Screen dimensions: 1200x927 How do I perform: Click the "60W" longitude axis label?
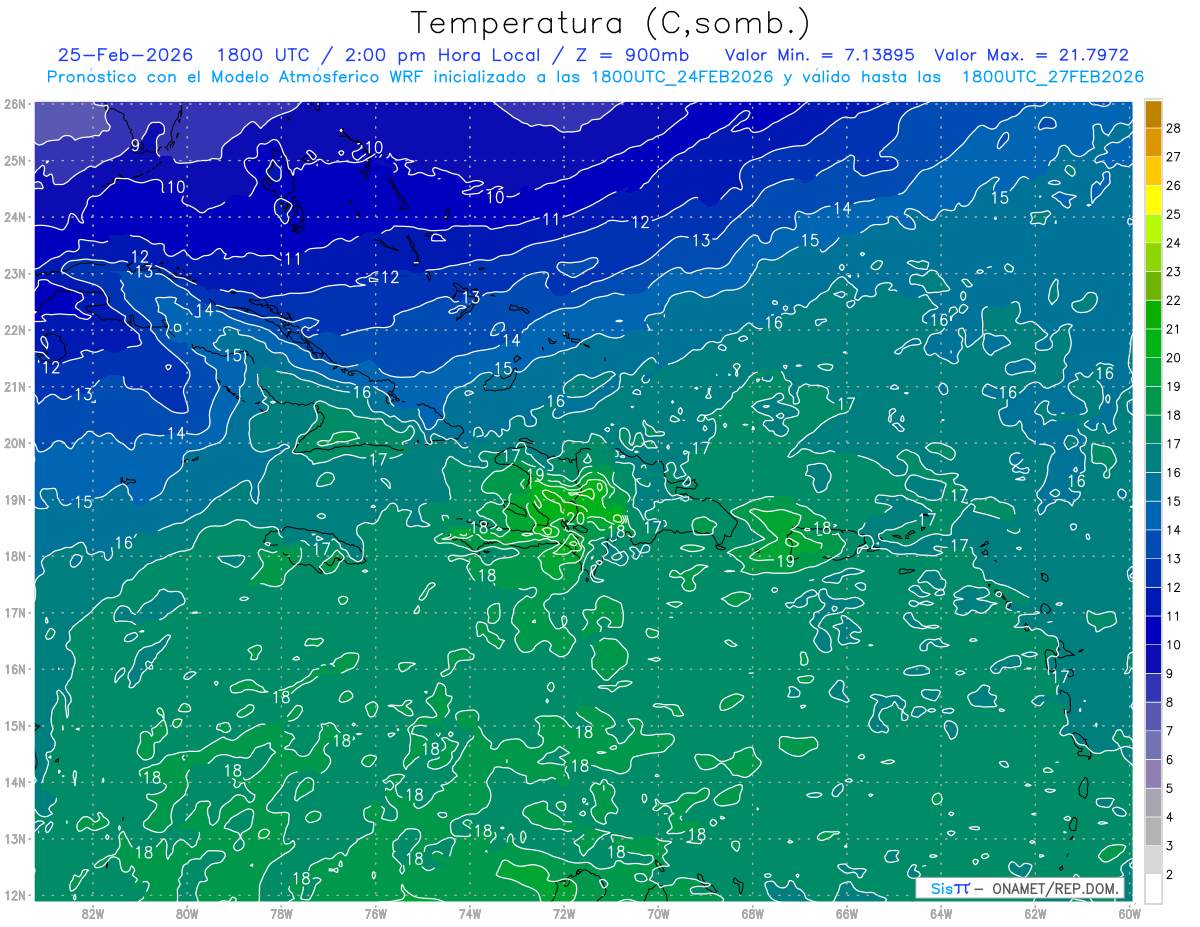point(1129,913)
